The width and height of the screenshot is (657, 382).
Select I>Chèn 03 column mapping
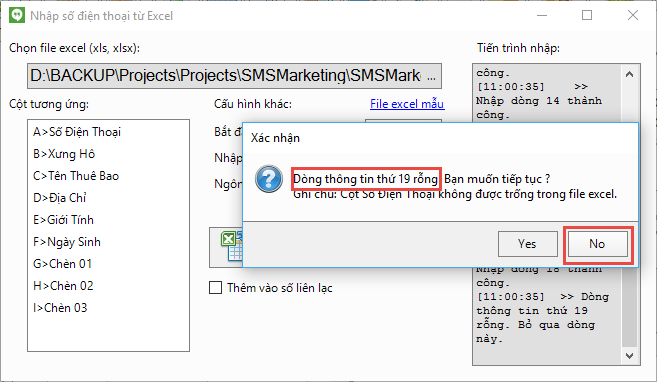click(x=60, y=308)
